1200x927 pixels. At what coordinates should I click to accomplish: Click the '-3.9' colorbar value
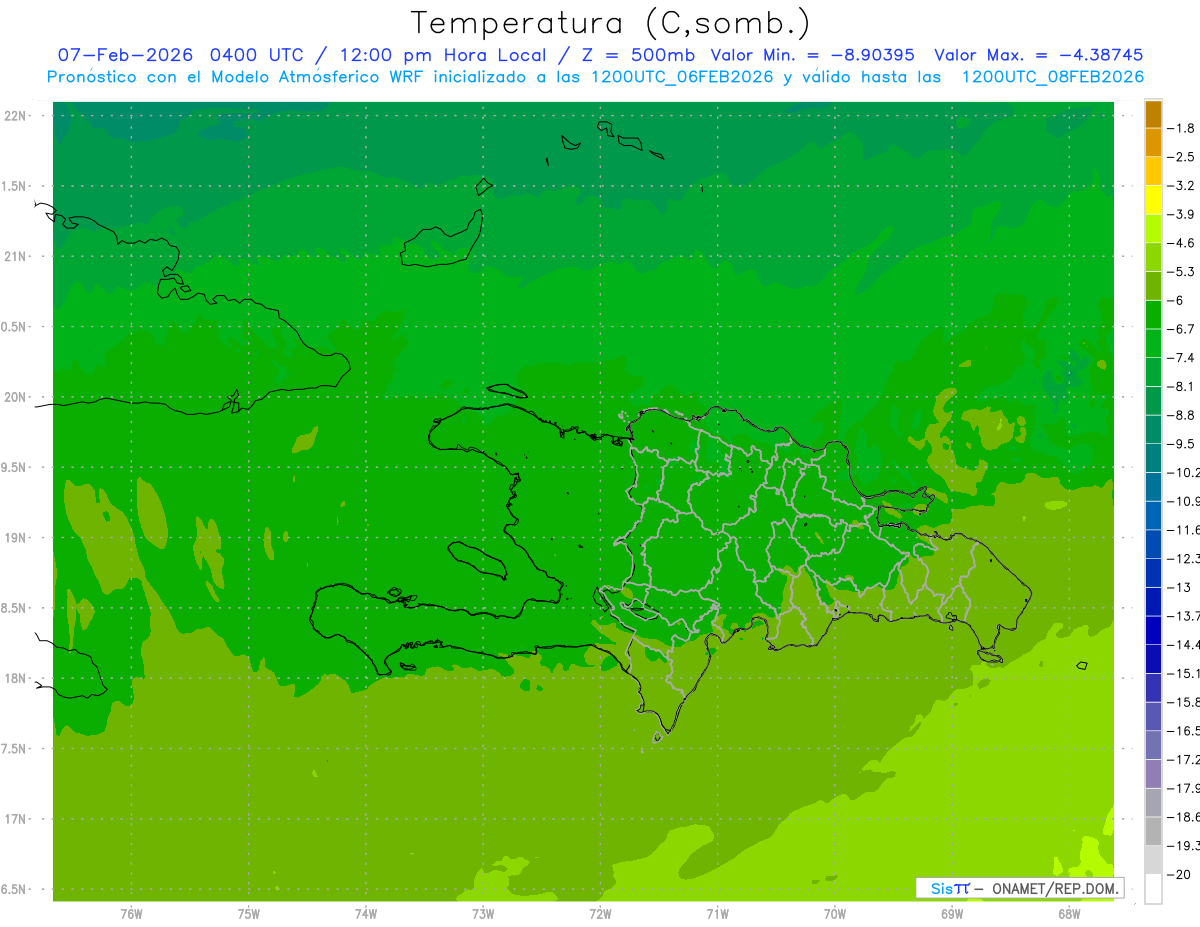[1181, 214]
